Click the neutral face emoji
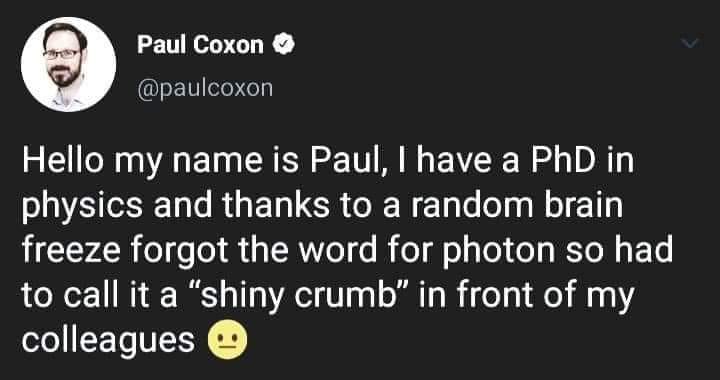 tap(228, 340)
